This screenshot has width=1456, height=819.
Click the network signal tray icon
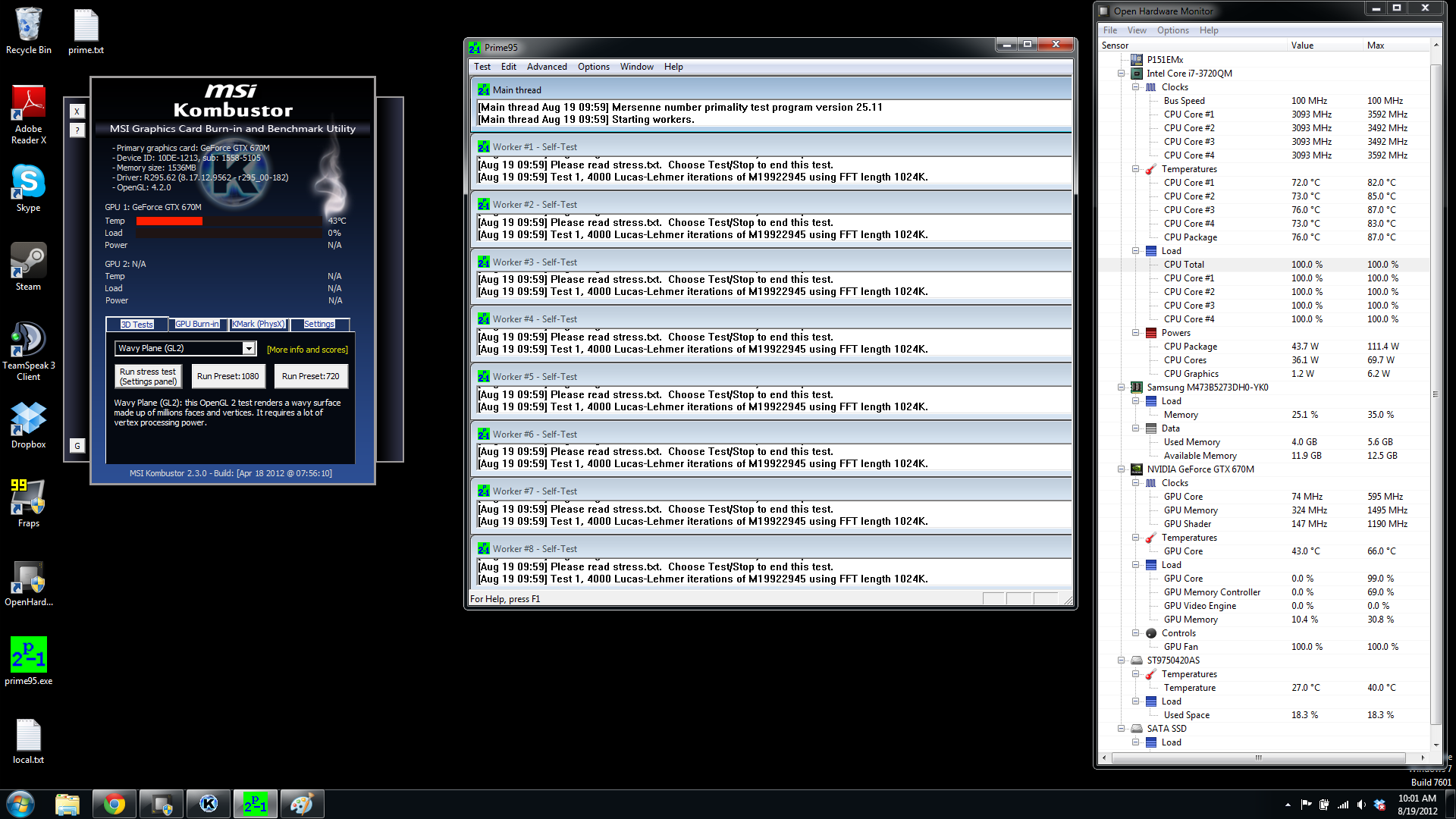tap(1343, 805)
